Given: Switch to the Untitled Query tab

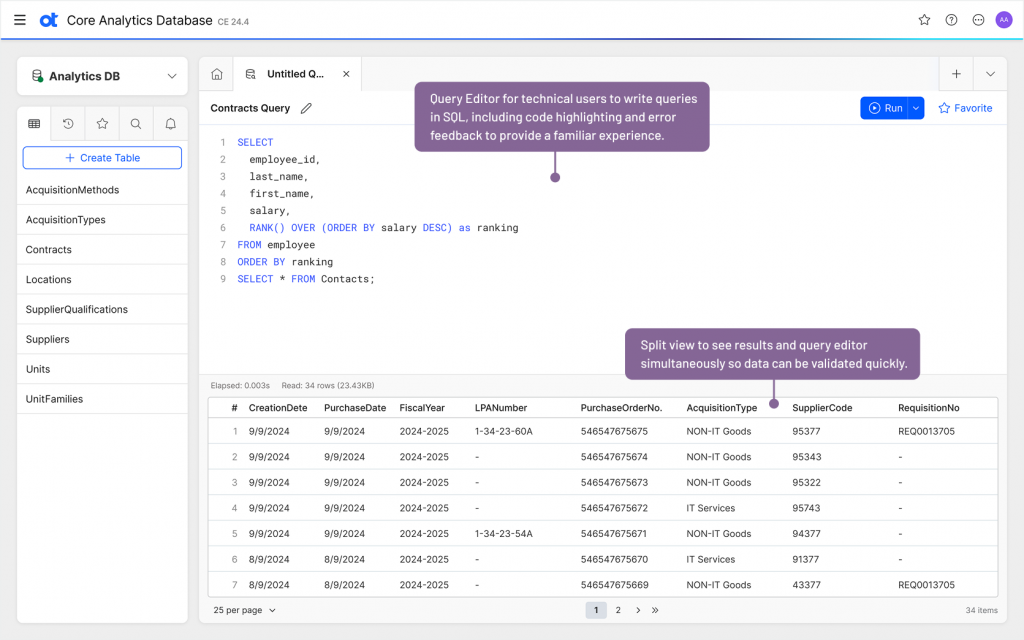Looking at the screenshot, I should 294,74.
